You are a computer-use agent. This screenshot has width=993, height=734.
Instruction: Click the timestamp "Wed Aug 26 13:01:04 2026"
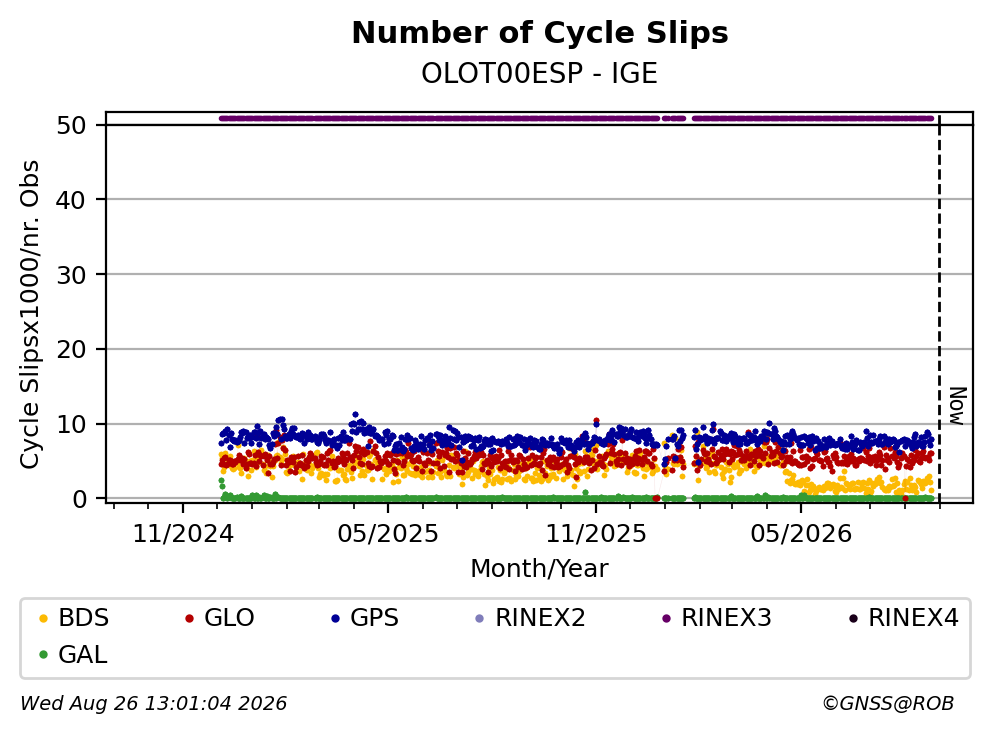[153, 704]
